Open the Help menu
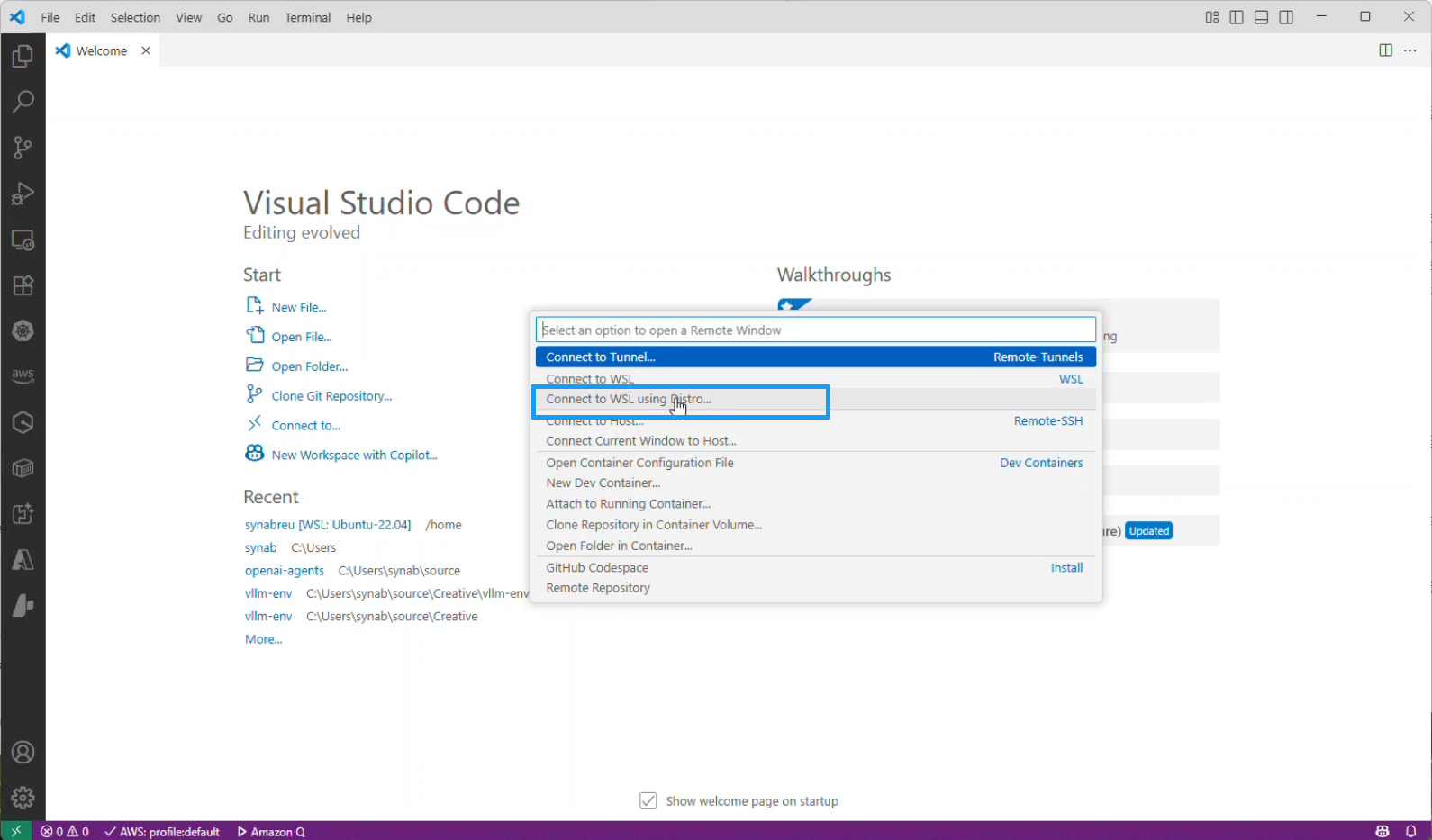 pos(358,17)
